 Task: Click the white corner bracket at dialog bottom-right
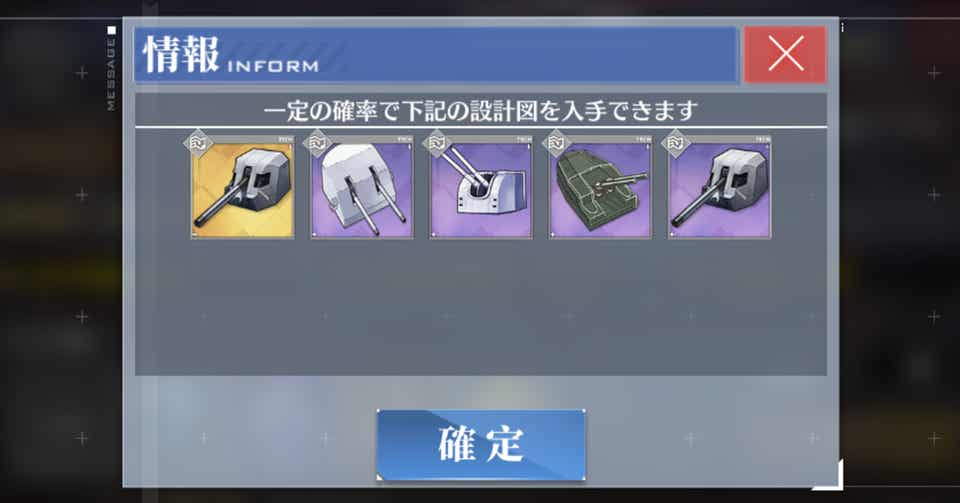[x=828, y=475]
